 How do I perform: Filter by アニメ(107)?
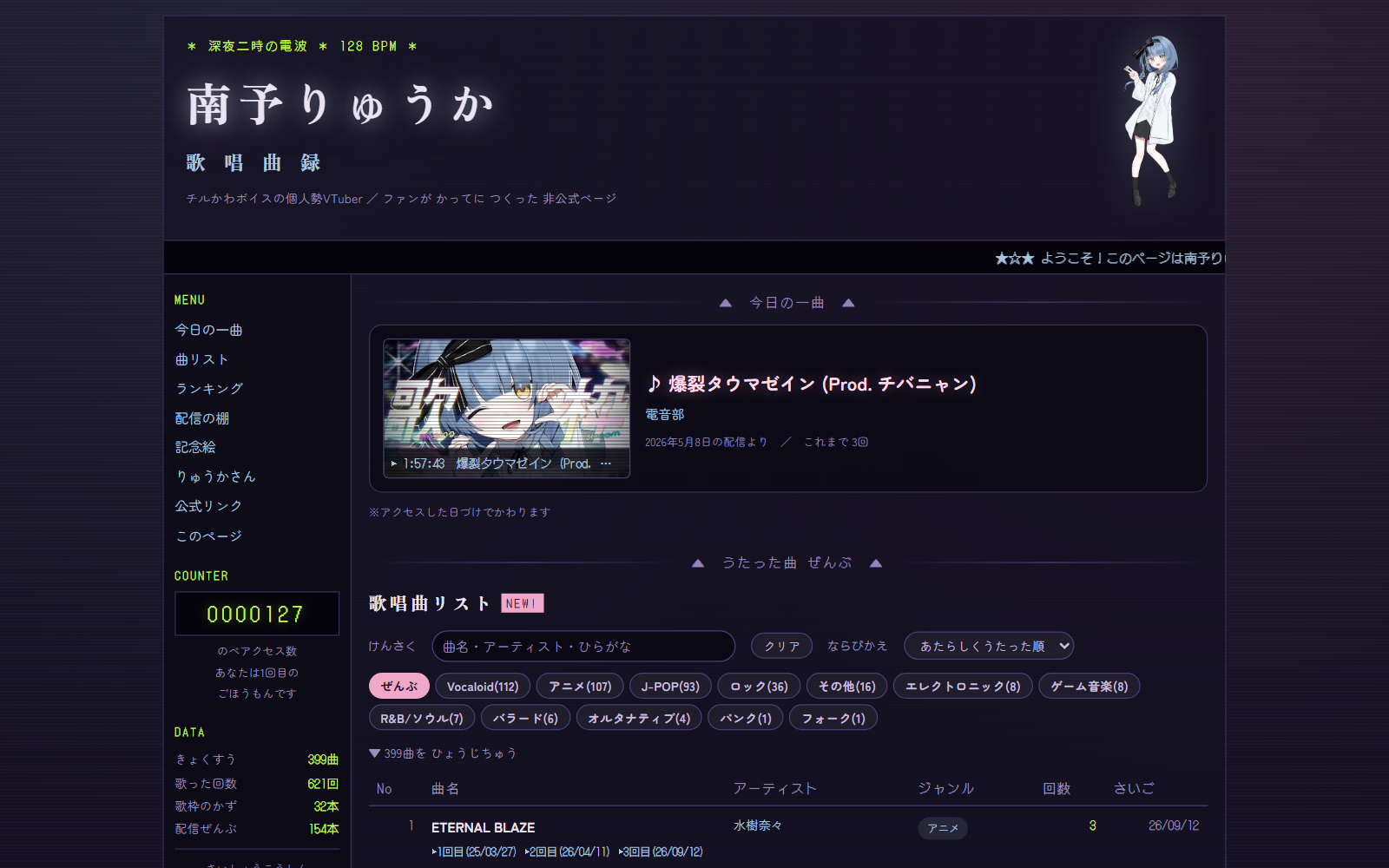point(580,686)
